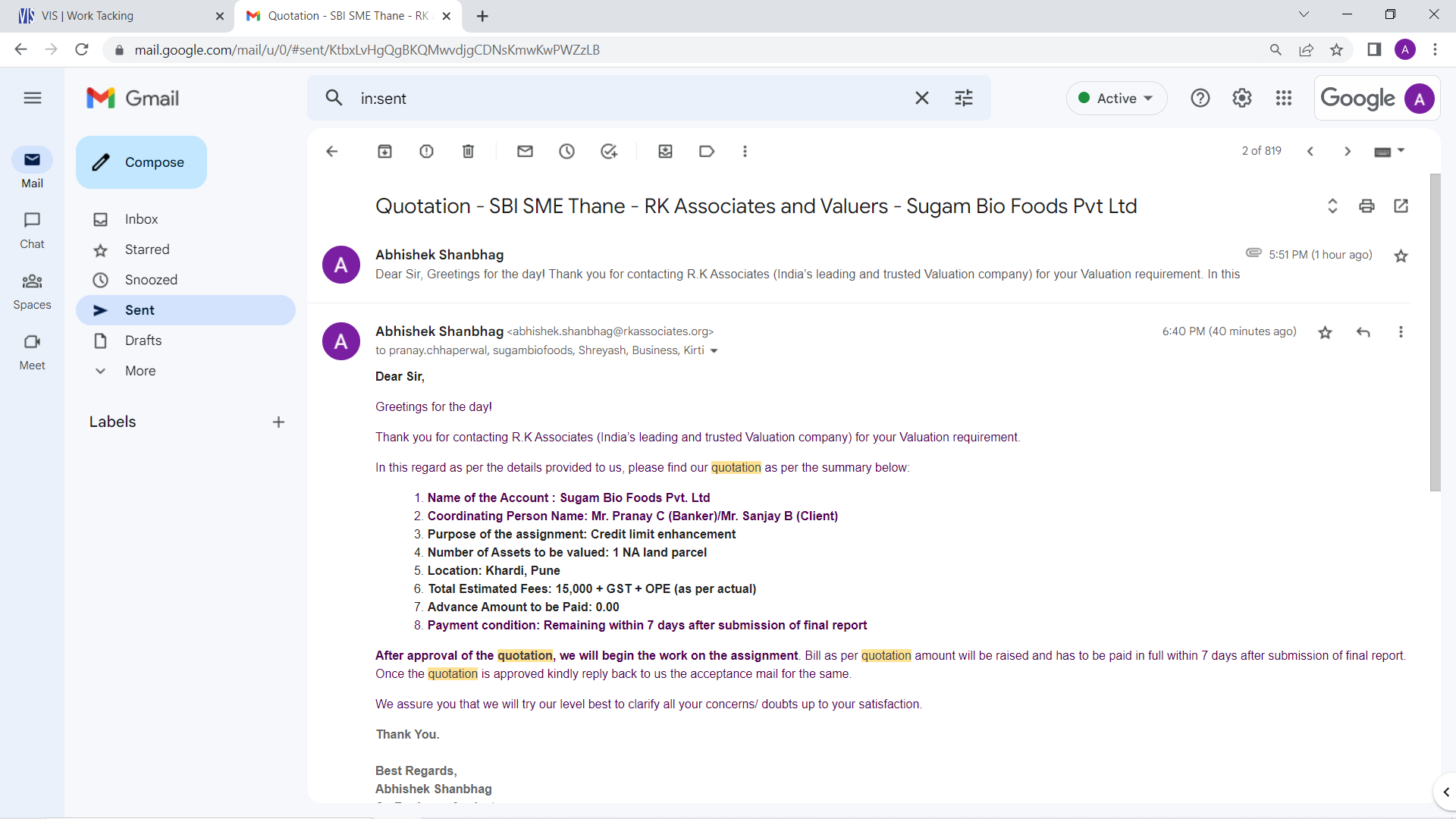
Task: Clear the in:sent search
Action: tap(922, 98)
